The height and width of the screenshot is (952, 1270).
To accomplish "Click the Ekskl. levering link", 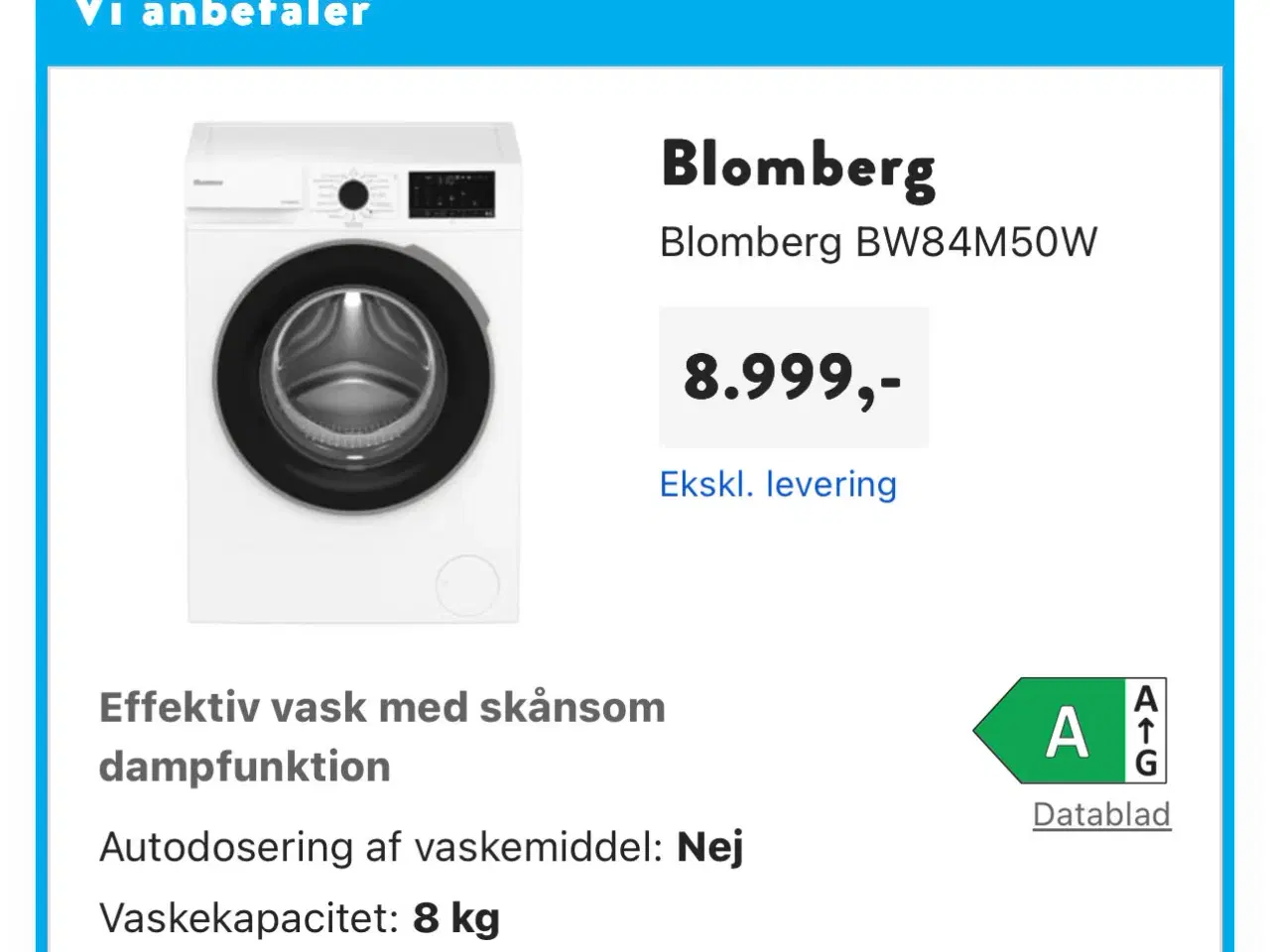I will (x=778, y=484).
